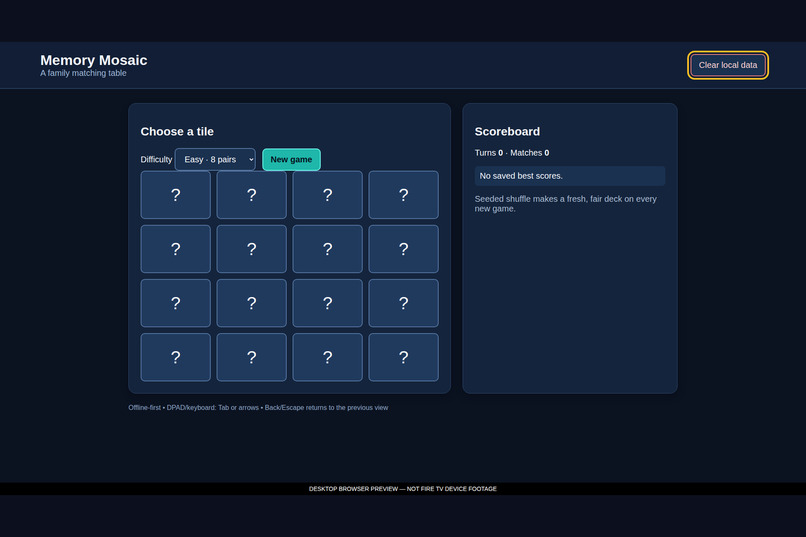The height and width of the screenshot is (537, 806).
Task: Turn over the first tile in bottom row
Action: click(175, 357)
